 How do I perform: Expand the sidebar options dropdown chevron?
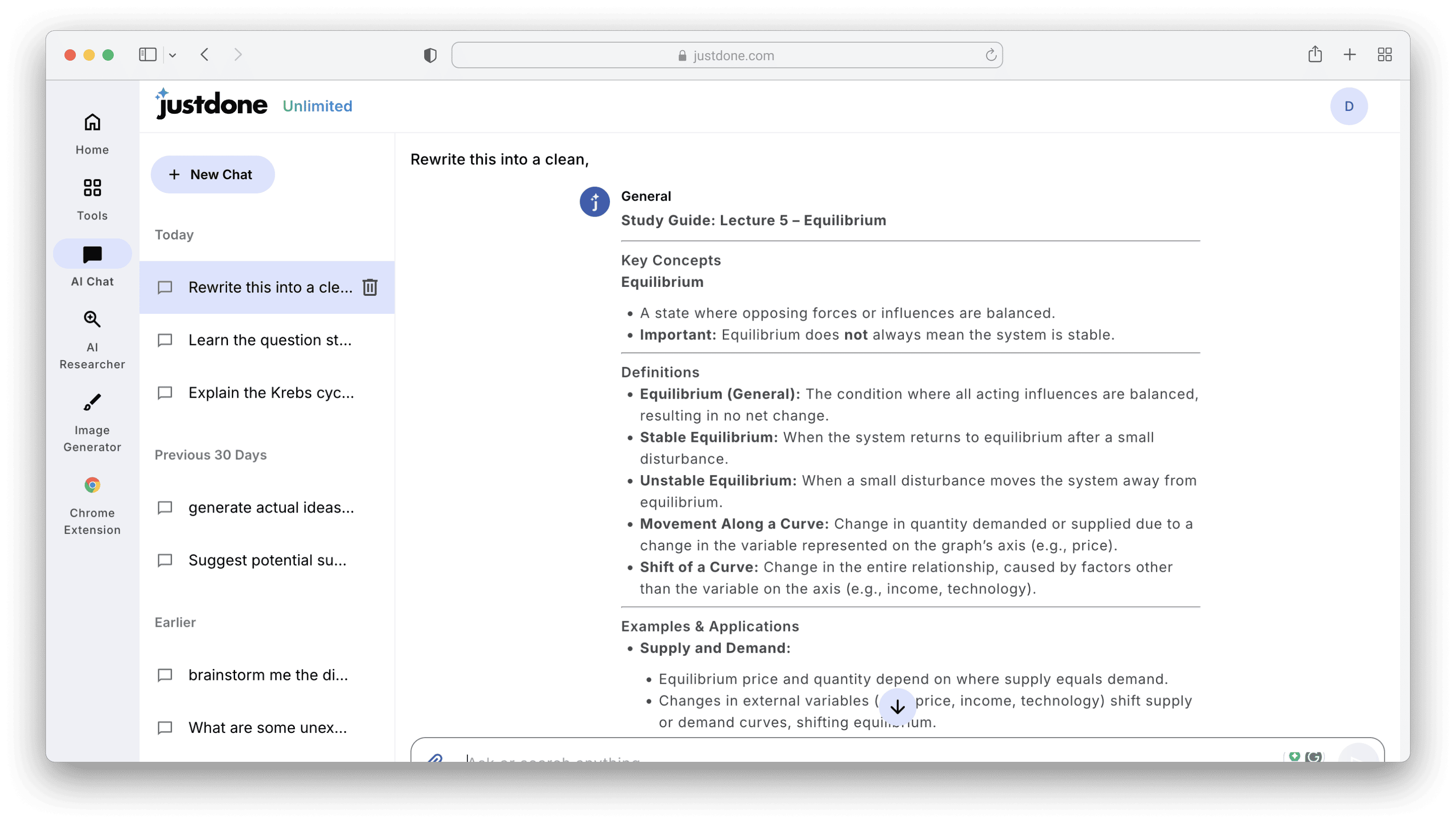pyautogui.click(x=173, y=55)
